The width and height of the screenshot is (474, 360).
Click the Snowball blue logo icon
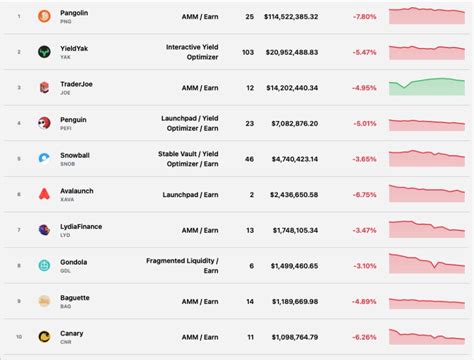coord(44,158)
